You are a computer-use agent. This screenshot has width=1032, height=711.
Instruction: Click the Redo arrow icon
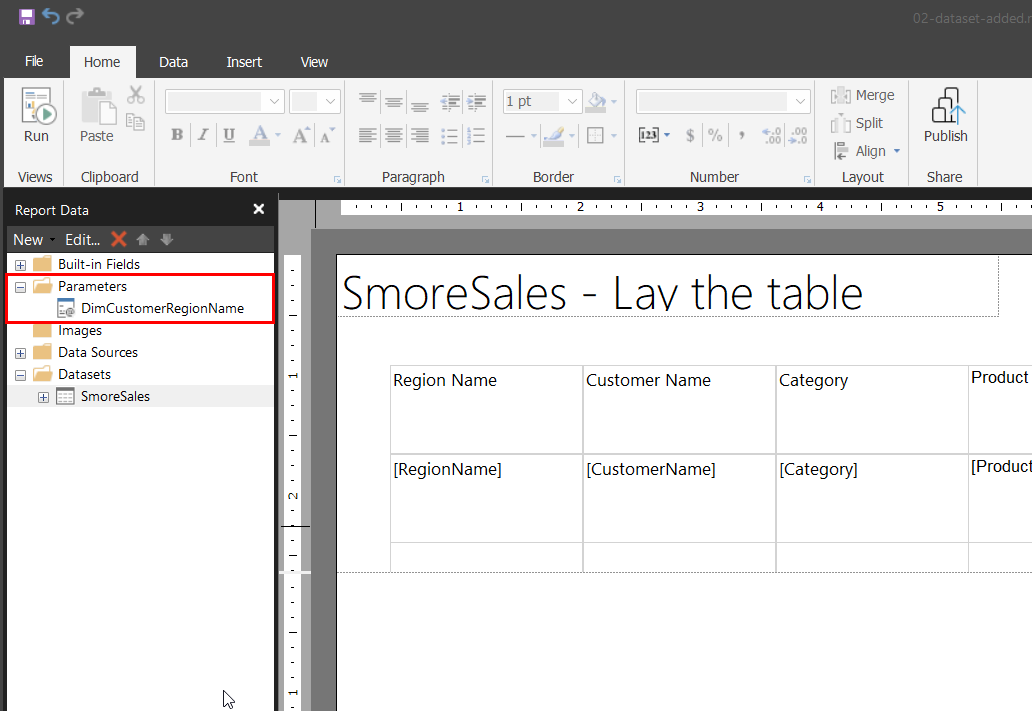tap(75, 16)
